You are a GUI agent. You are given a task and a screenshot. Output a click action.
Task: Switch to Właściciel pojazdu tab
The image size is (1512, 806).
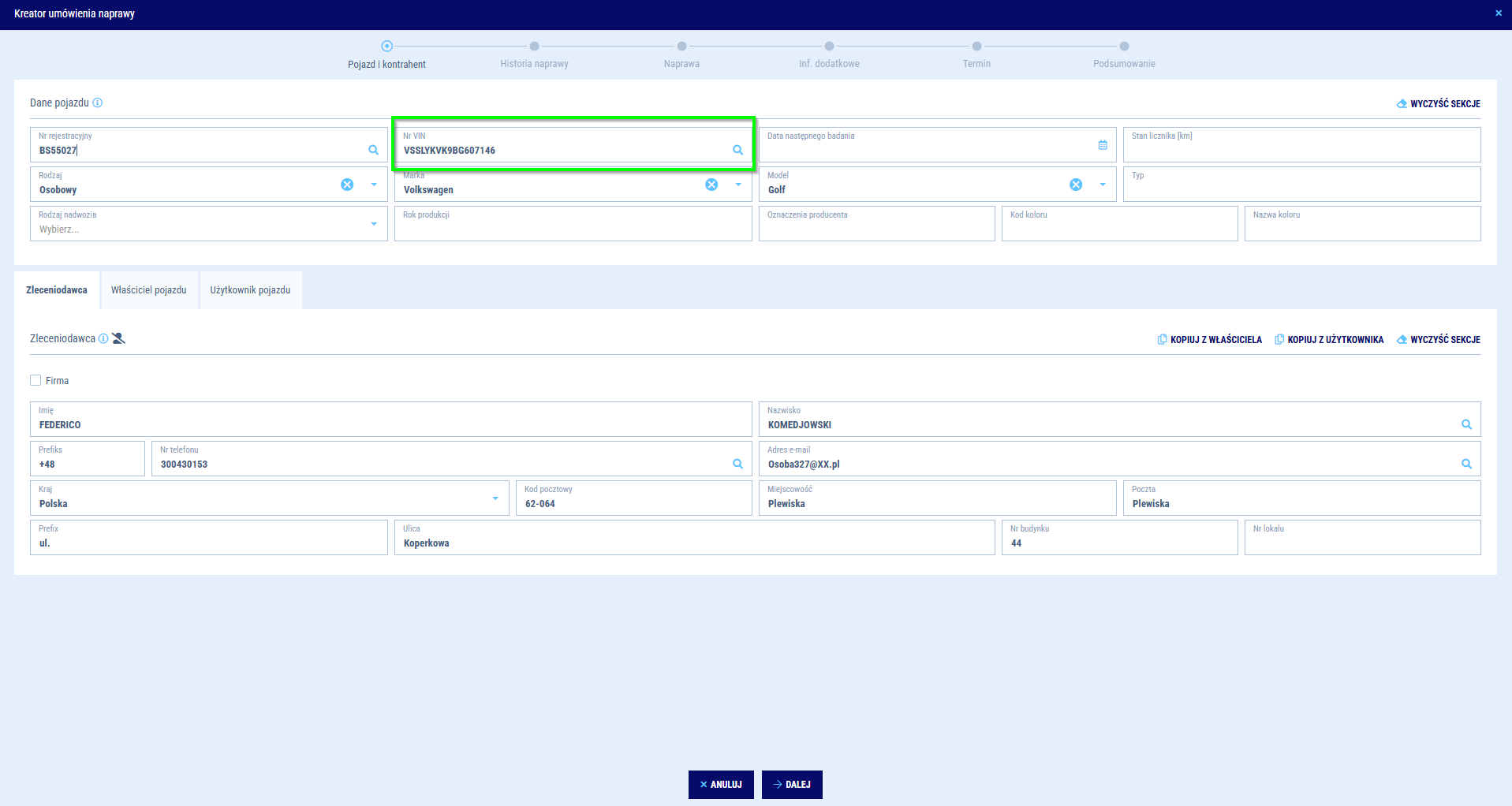(x=149, y=290)
